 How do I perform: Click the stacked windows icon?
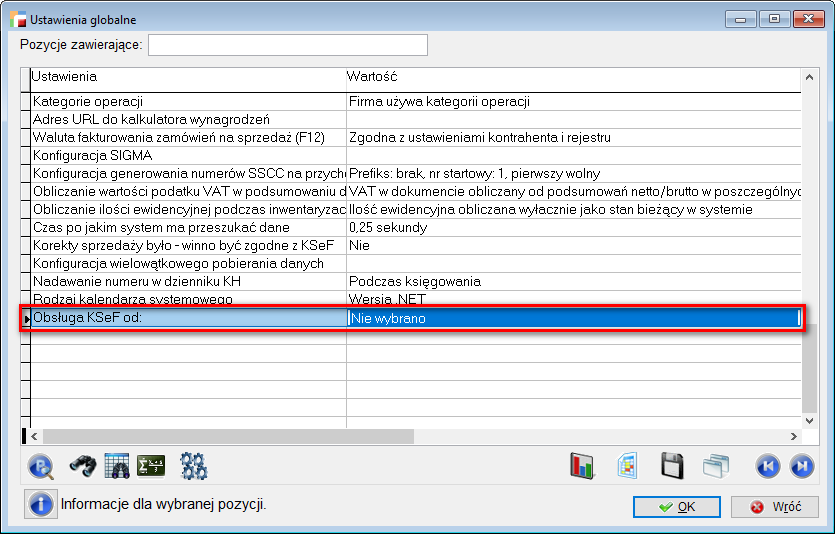[716, 465]
